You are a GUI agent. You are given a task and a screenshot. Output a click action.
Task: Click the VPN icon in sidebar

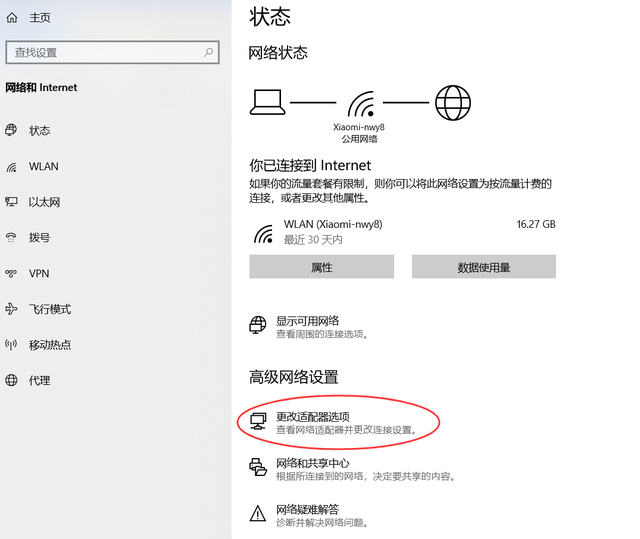pyautogui.click(x=11, y=273)
